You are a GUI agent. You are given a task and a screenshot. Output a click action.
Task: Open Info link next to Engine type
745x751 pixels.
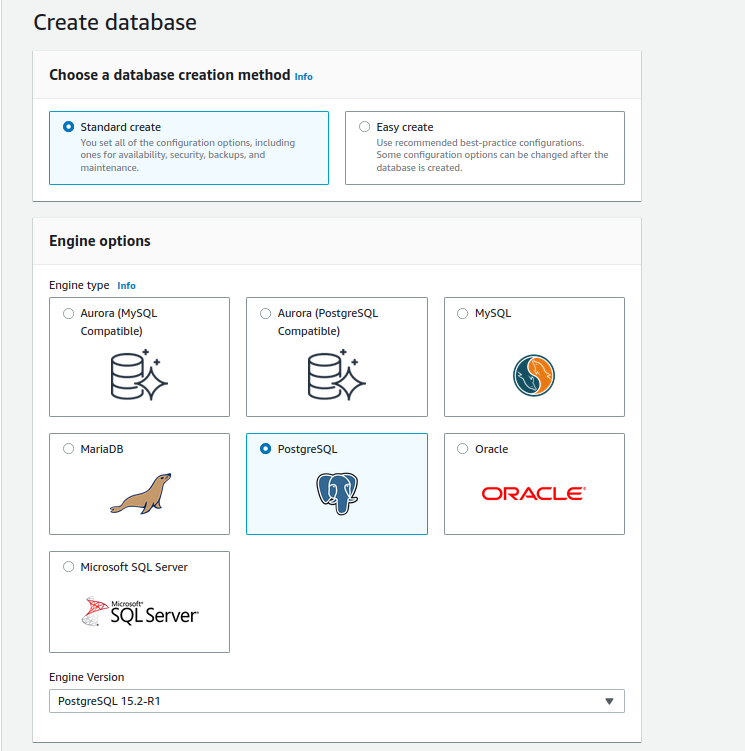[x=126, y=285]
